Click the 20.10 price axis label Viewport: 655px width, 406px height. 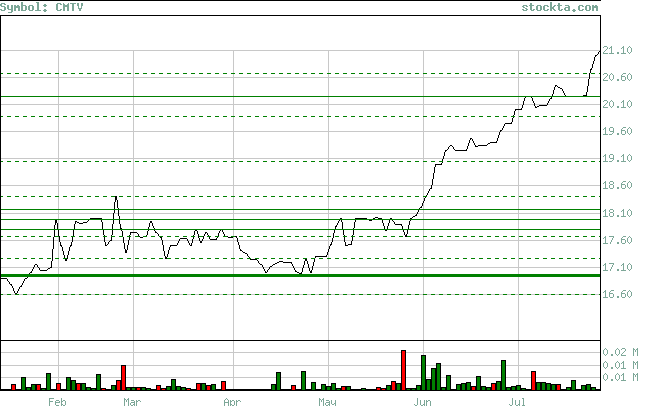click(617, 104)
